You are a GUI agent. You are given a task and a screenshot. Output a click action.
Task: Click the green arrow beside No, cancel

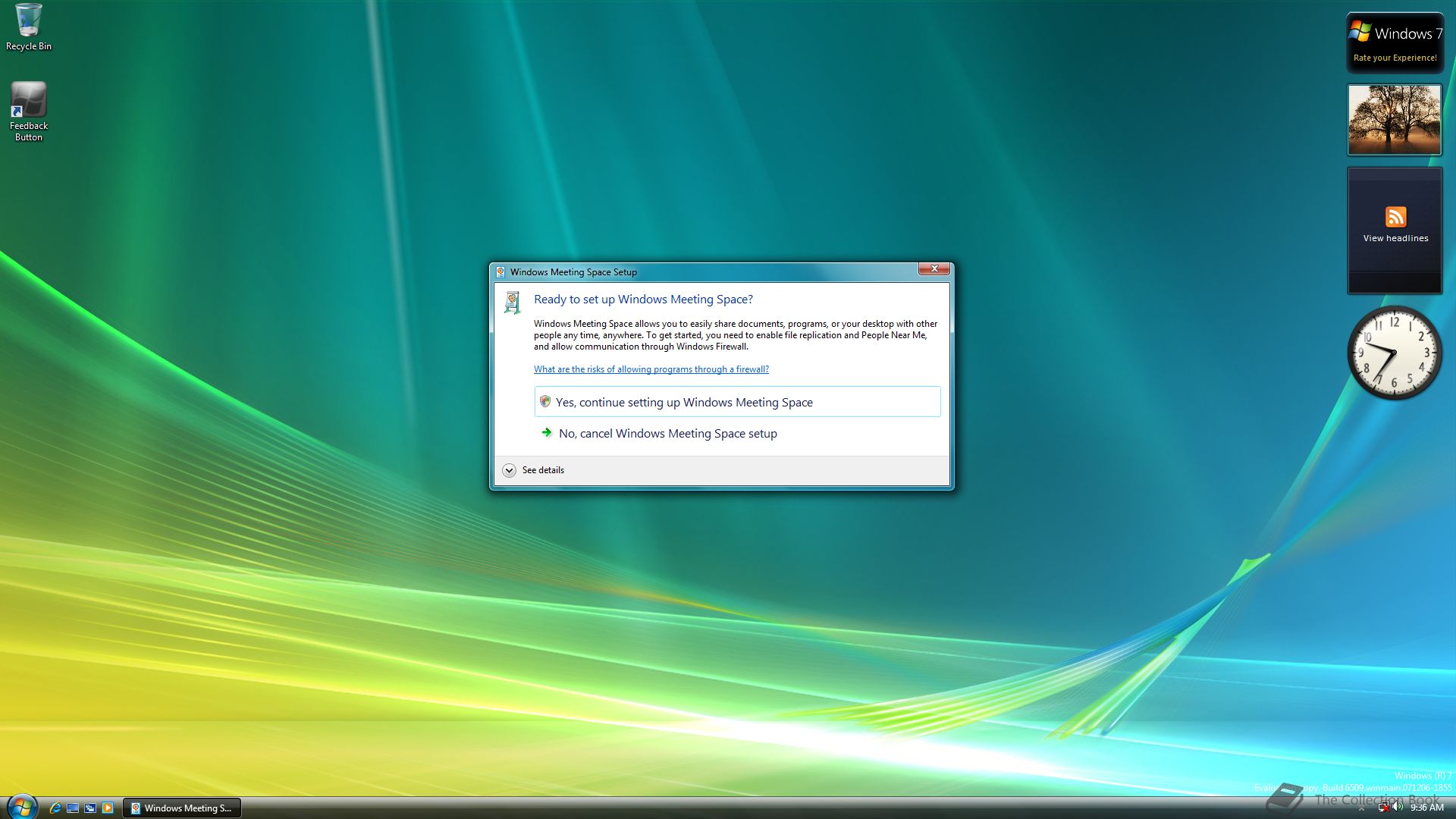546,433
